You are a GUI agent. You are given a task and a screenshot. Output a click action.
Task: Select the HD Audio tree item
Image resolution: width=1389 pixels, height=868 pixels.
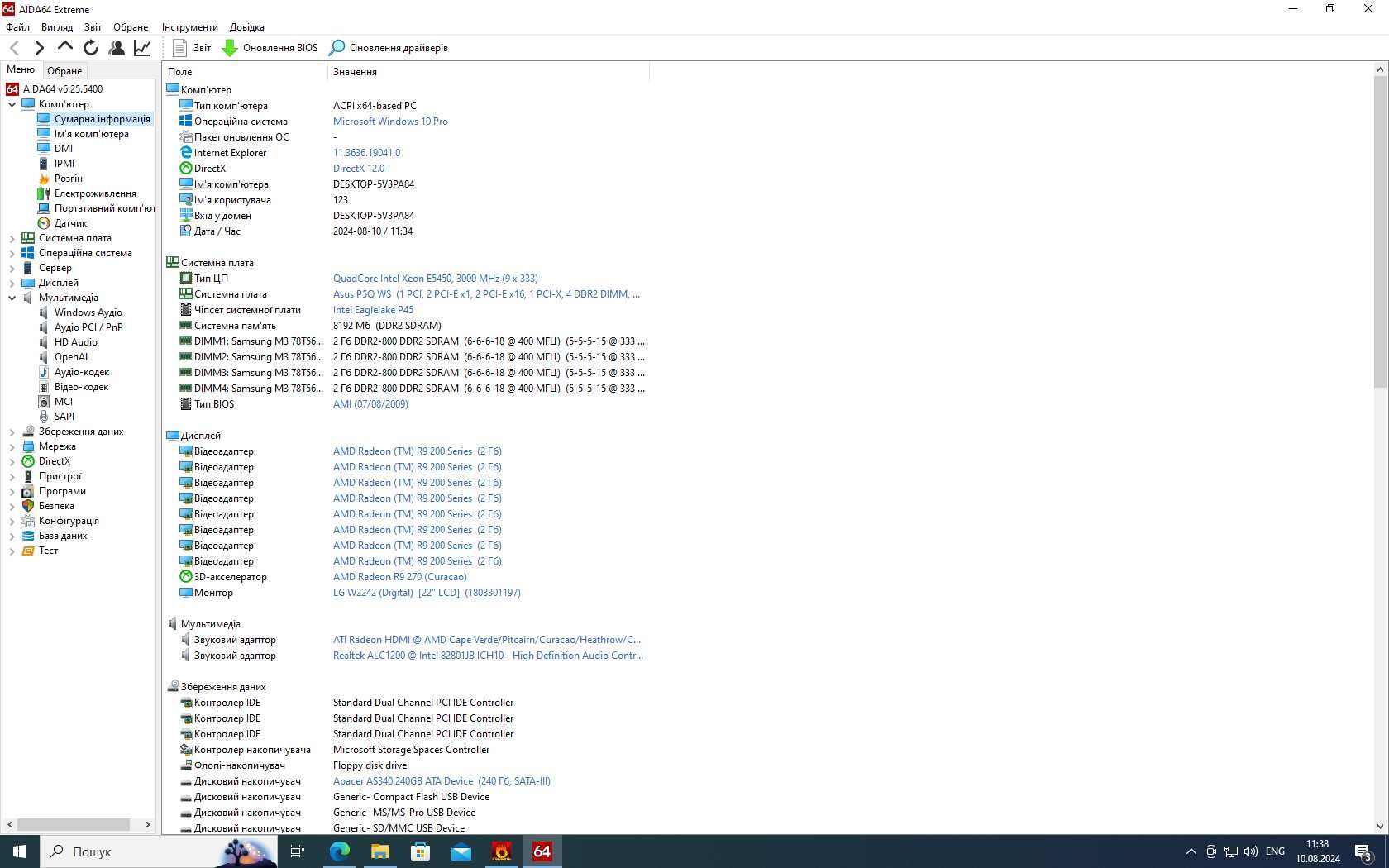coord(75,342)
